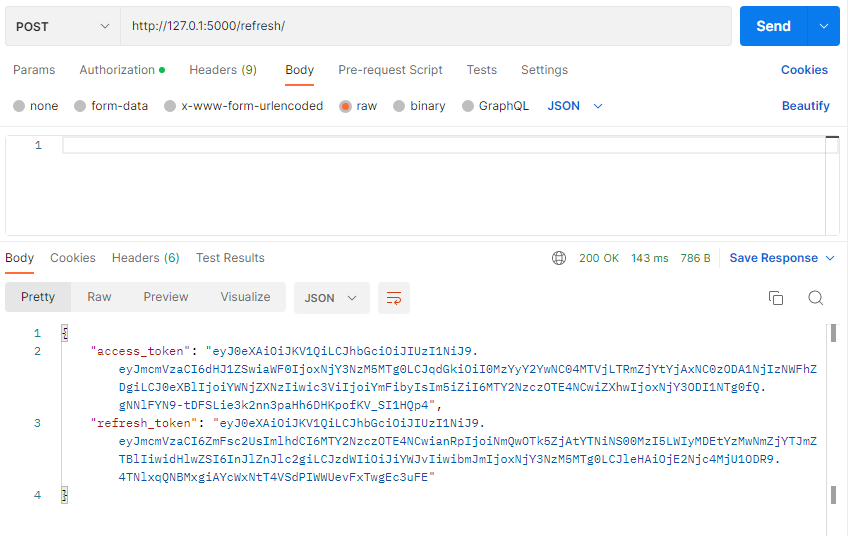Open the Cookies link near Send

804,70
